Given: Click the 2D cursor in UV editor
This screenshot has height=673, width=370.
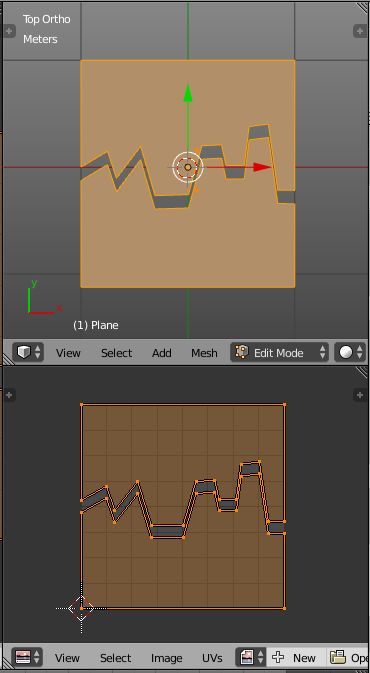Looking at the screenshot, I should 81,608.
